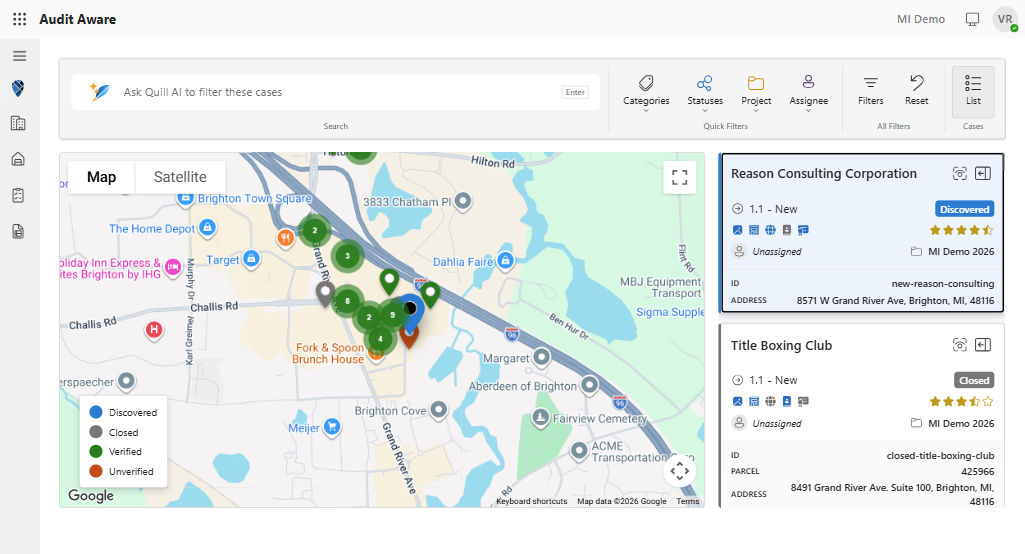The image size is (1025, 554).
Task: Click the Reason Consulting Corporation card title
Action: coord(824,173)
